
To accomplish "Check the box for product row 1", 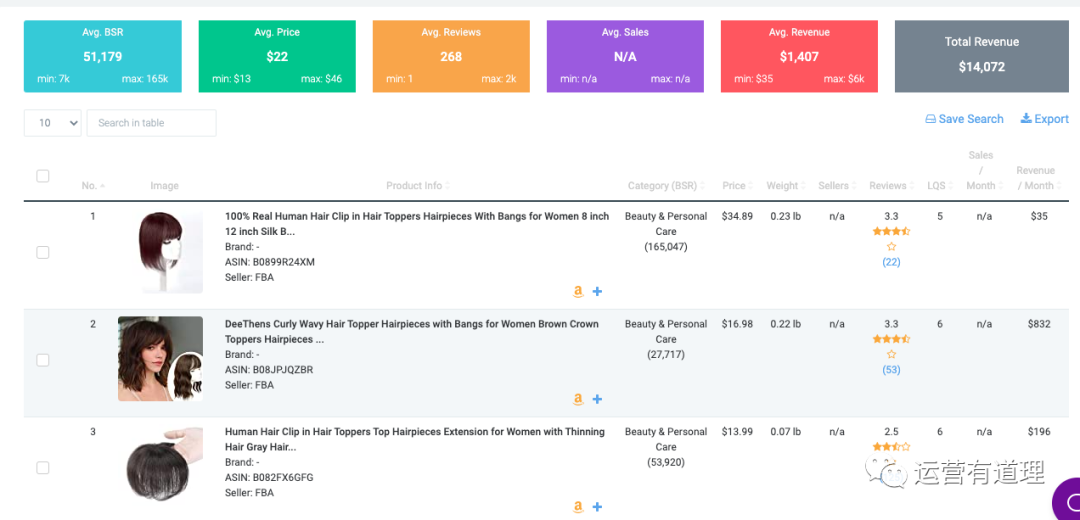I will pos(43,252).
